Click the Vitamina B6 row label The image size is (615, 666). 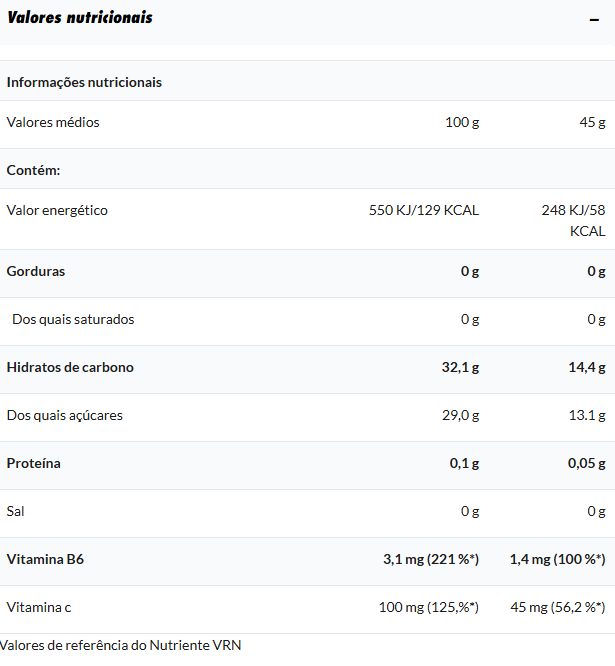[x=45, y=559]
